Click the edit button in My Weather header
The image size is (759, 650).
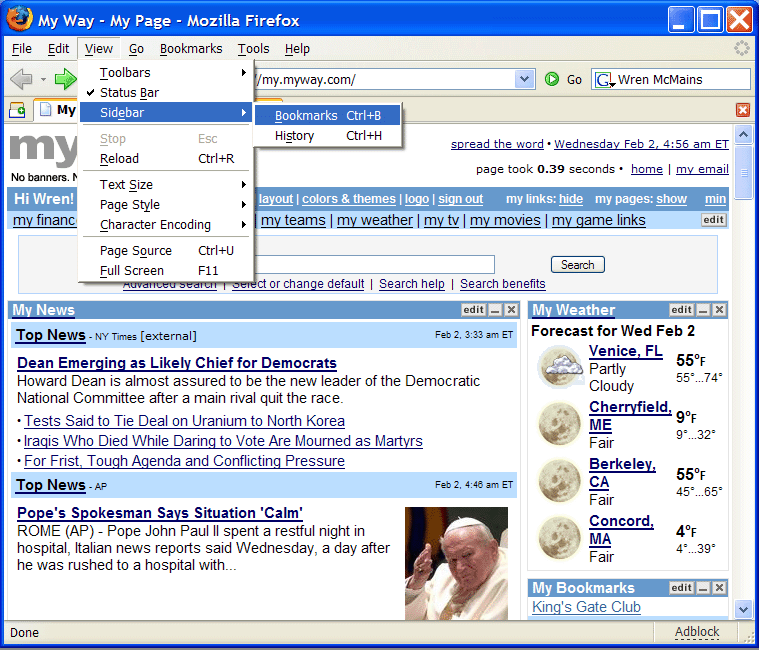682,310
